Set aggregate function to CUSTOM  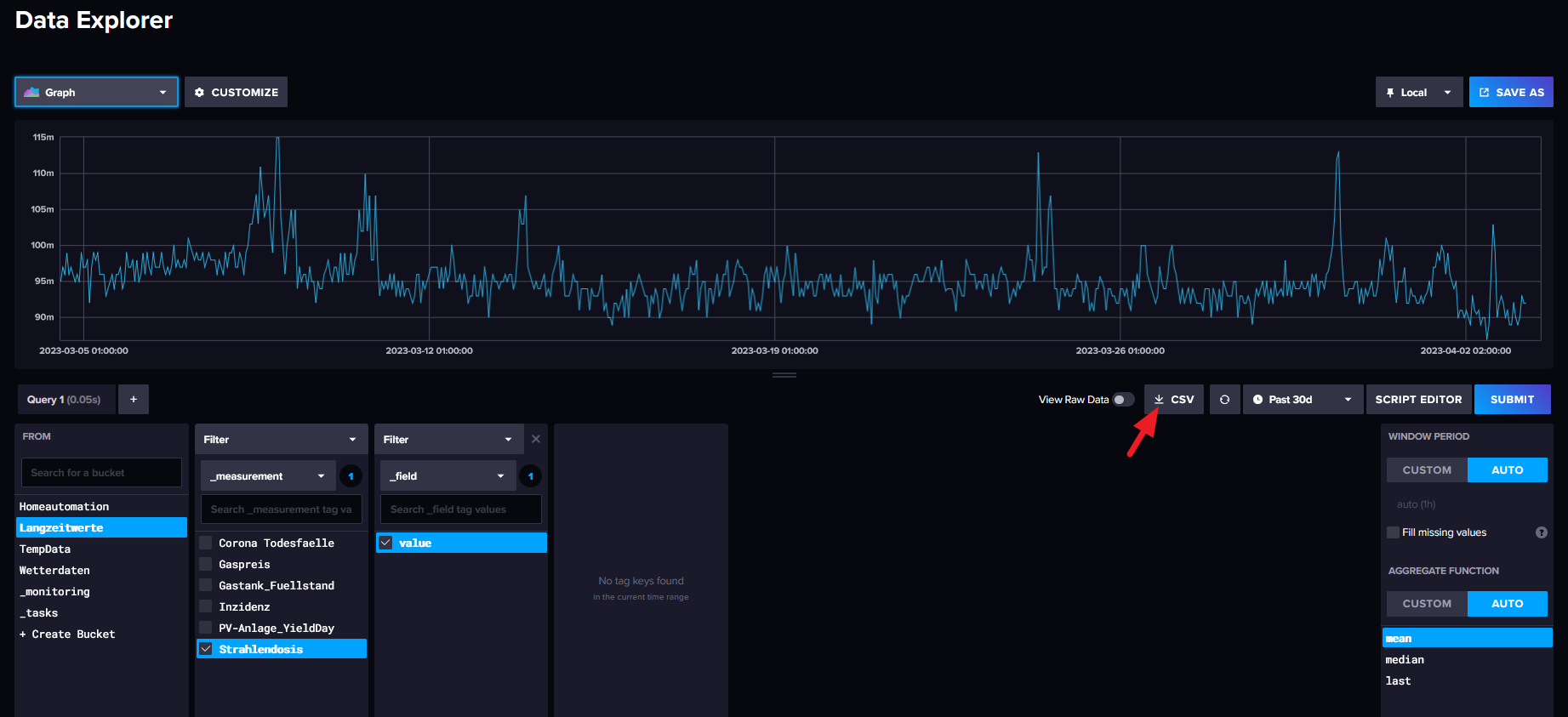[1427, 603]
